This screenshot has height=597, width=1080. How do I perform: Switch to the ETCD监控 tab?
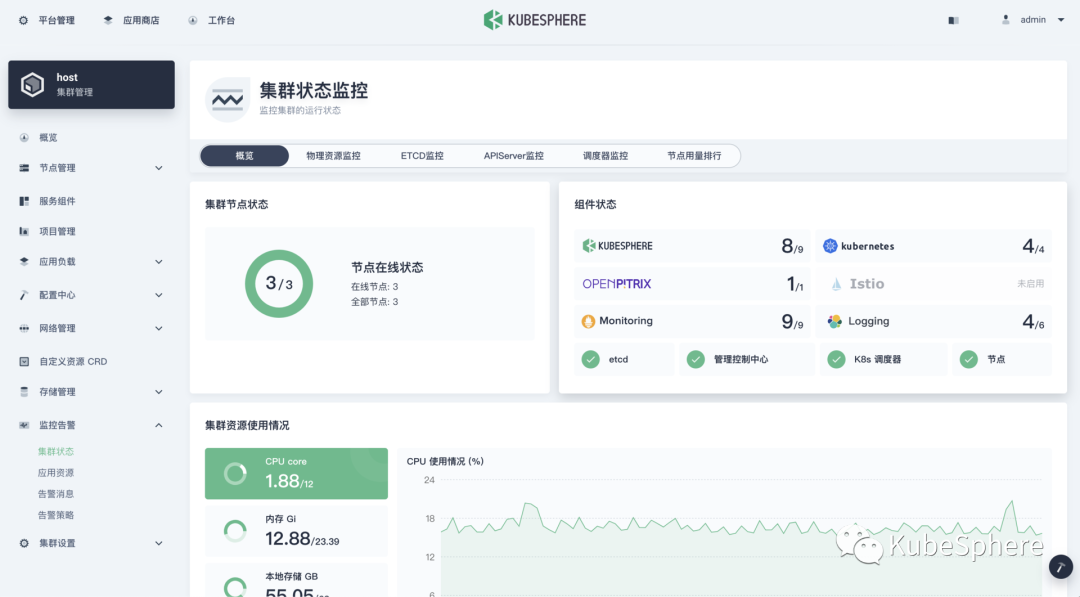click(422, 156)
